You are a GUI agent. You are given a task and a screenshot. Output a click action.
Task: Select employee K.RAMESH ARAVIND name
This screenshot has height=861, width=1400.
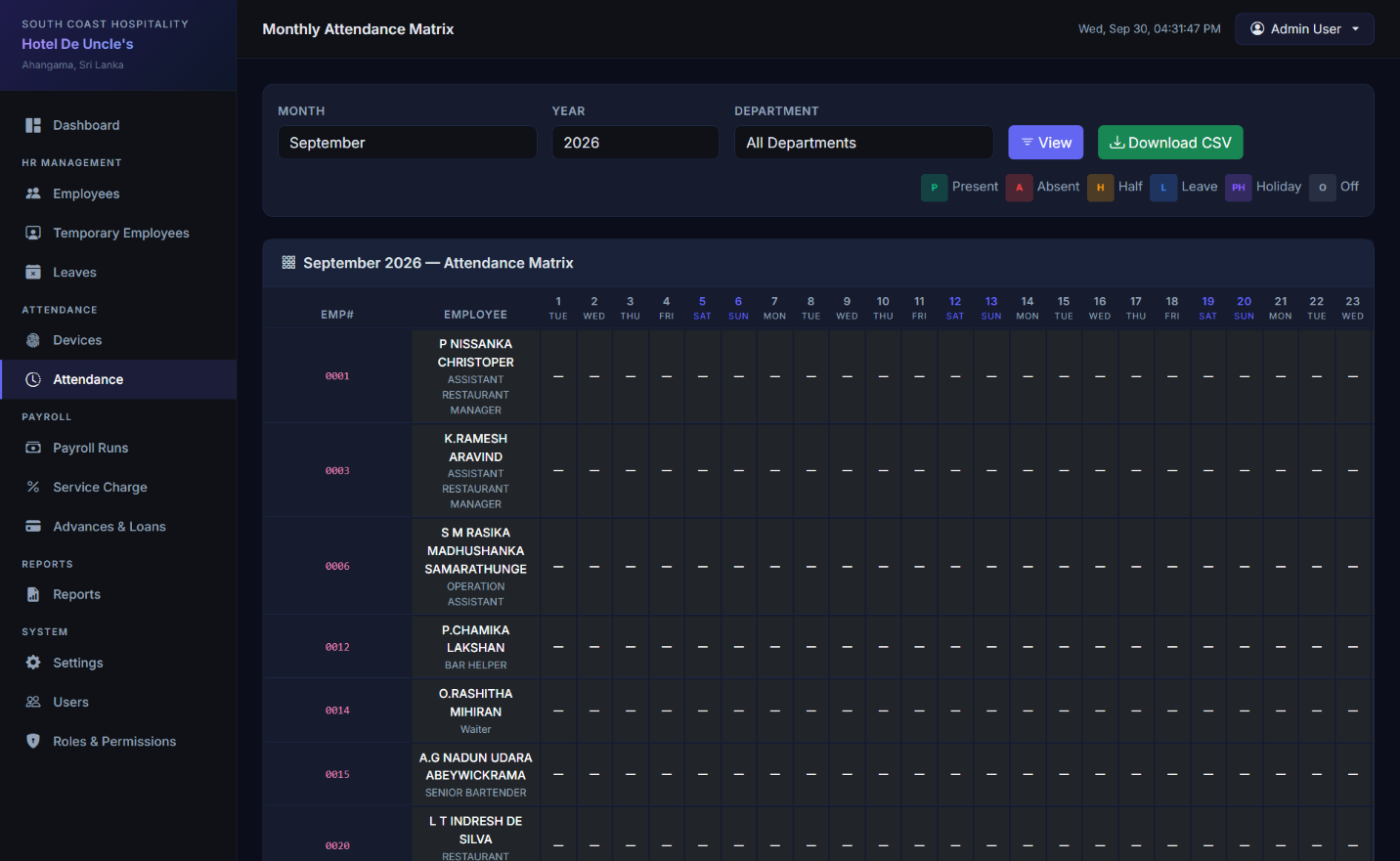pyautogui.click(x=476, y=448)
